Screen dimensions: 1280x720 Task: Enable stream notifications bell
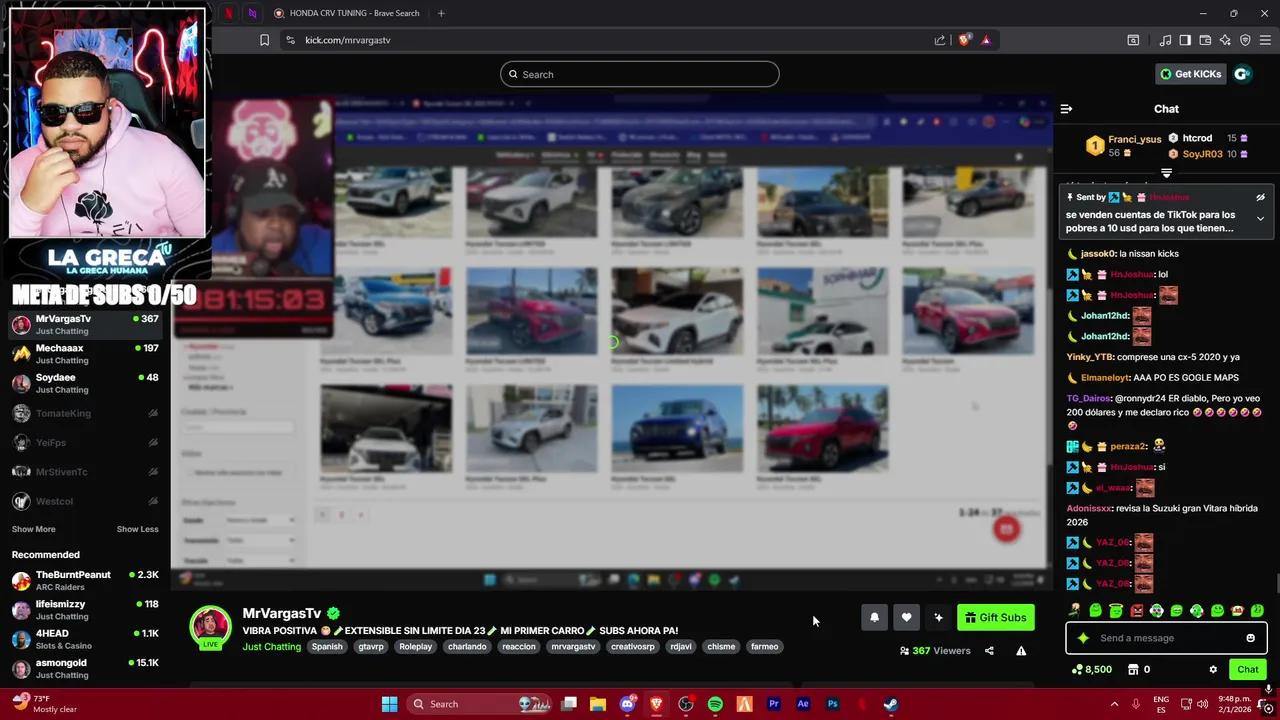[x=874, y=618]
